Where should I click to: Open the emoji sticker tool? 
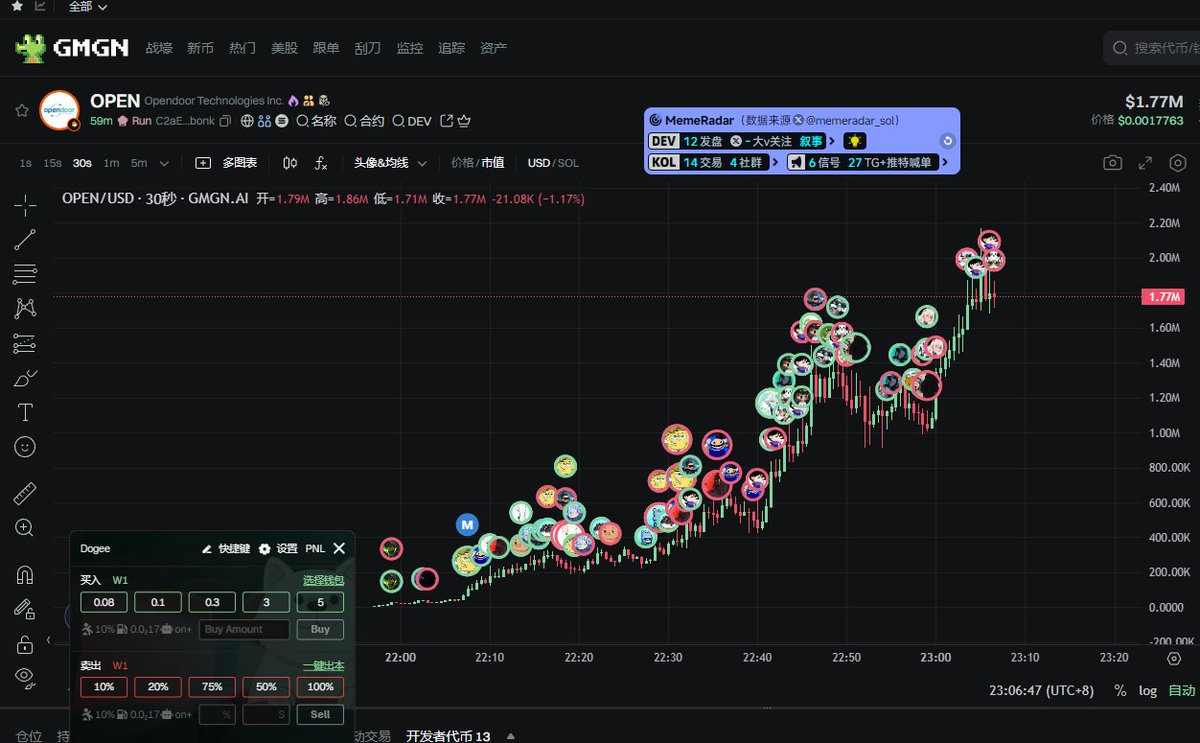25,447
